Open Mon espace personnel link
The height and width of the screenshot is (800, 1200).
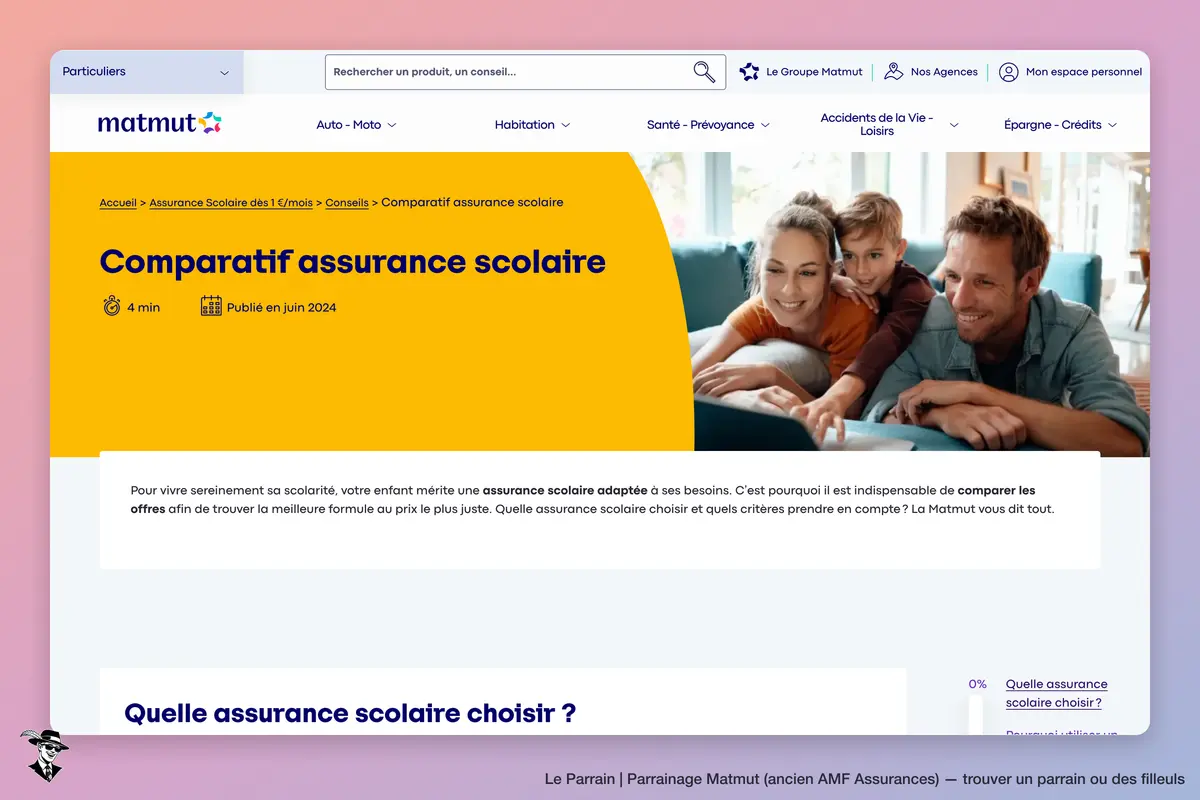coord(1084,72)
